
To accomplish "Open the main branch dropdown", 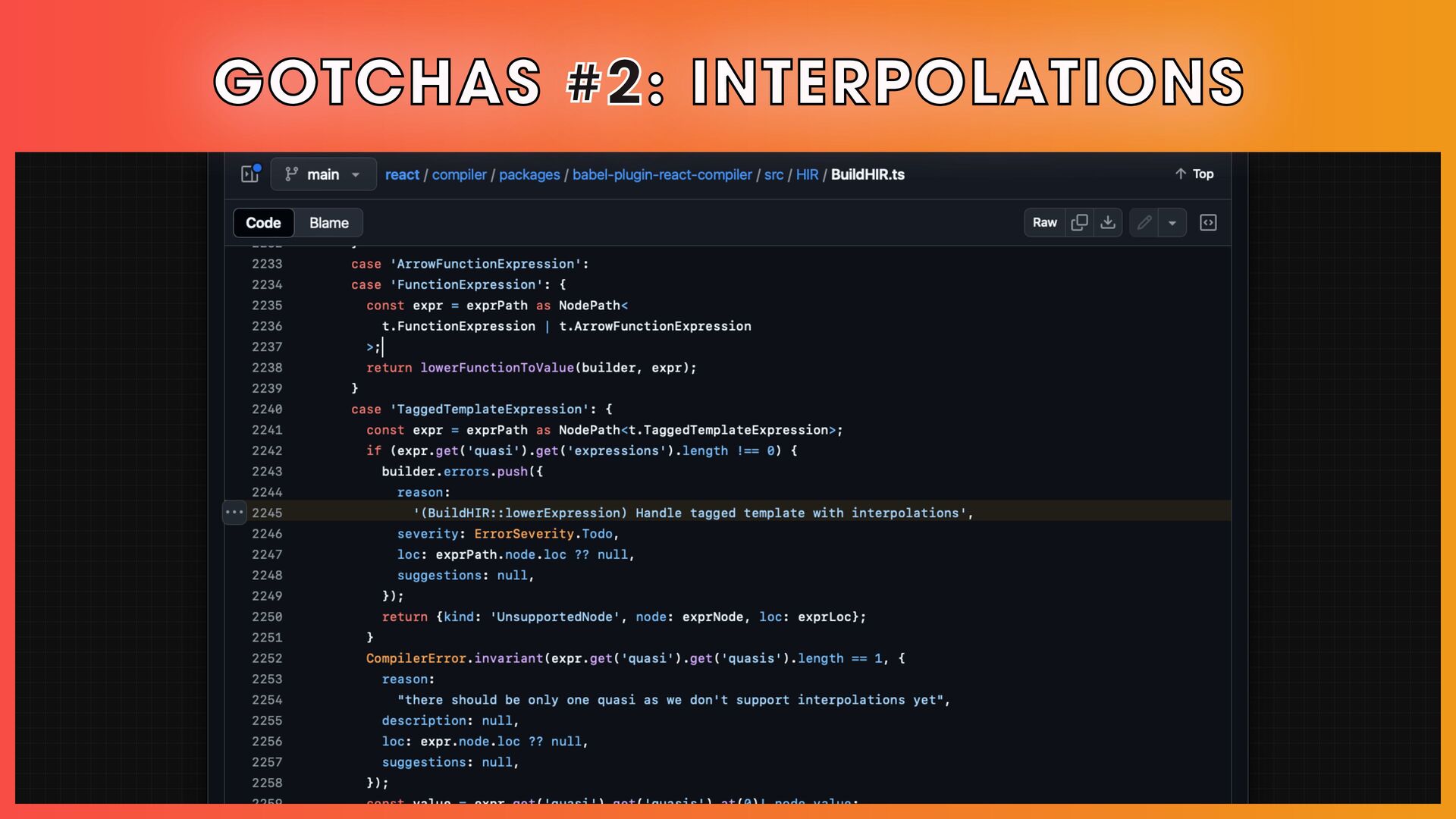I will click(324, 174).
